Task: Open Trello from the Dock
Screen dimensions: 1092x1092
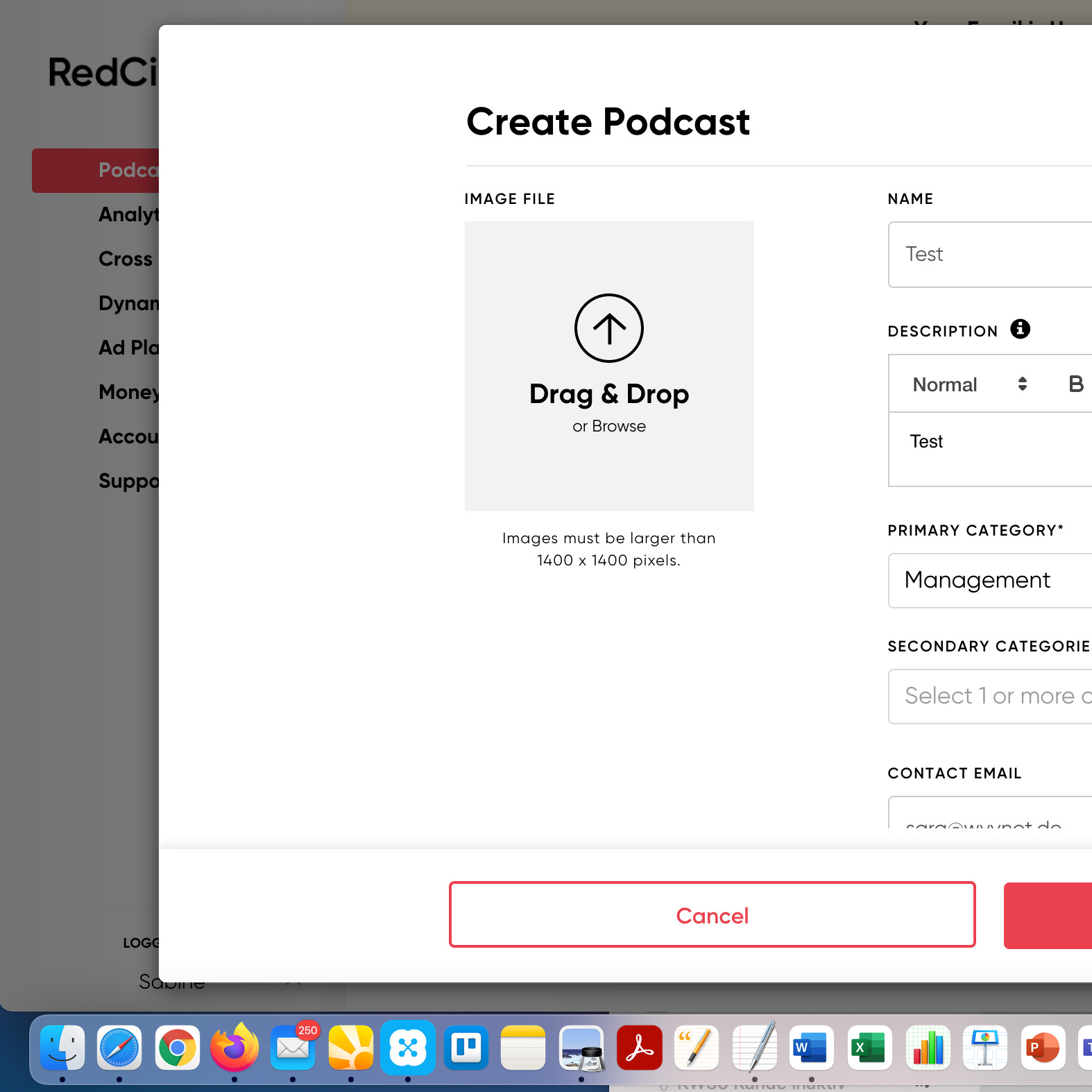Action: pyautogui.click(x=466, y=1048)
